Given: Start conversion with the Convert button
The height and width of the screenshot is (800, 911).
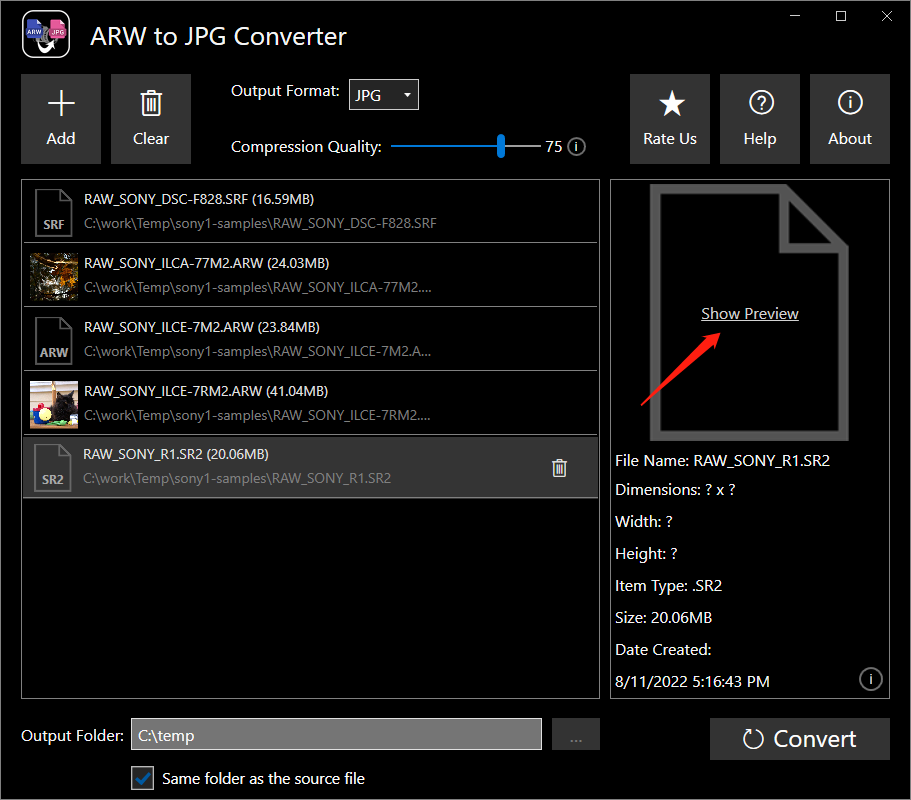Looking at the screenshot, I should [799, 739].
